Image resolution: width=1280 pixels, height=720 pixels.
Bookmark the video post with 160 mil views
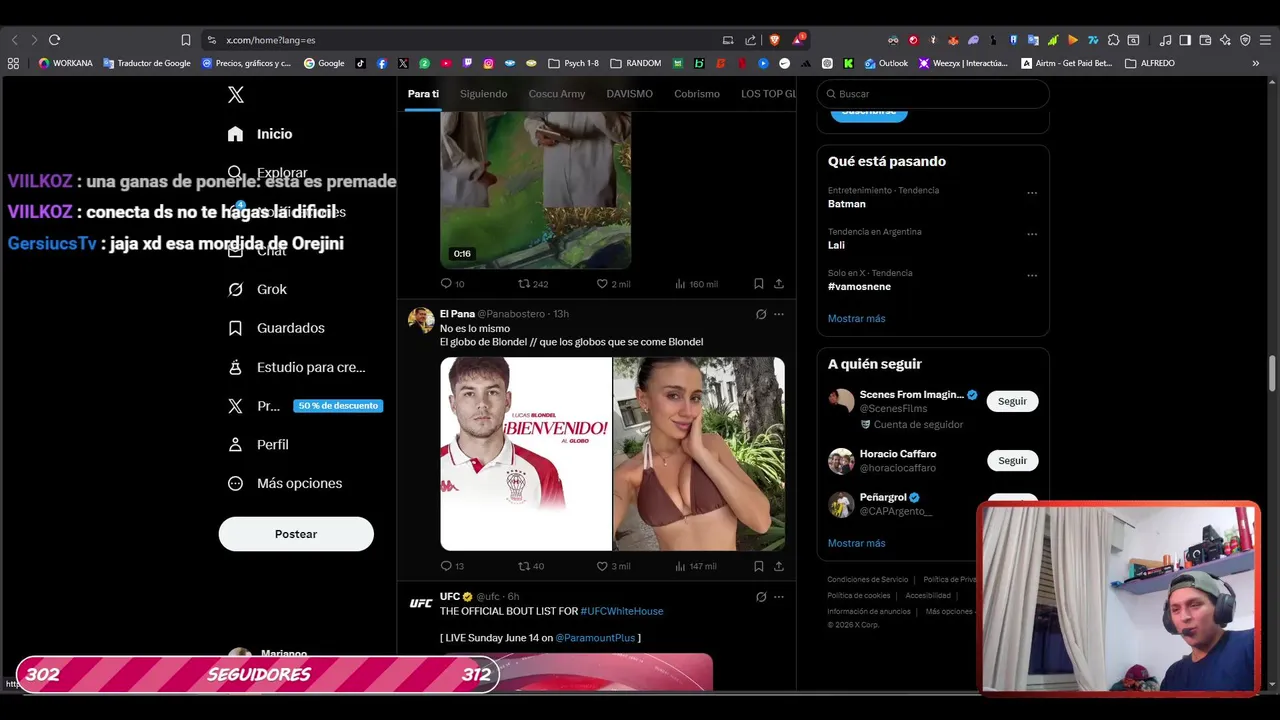tap(759, 284)
